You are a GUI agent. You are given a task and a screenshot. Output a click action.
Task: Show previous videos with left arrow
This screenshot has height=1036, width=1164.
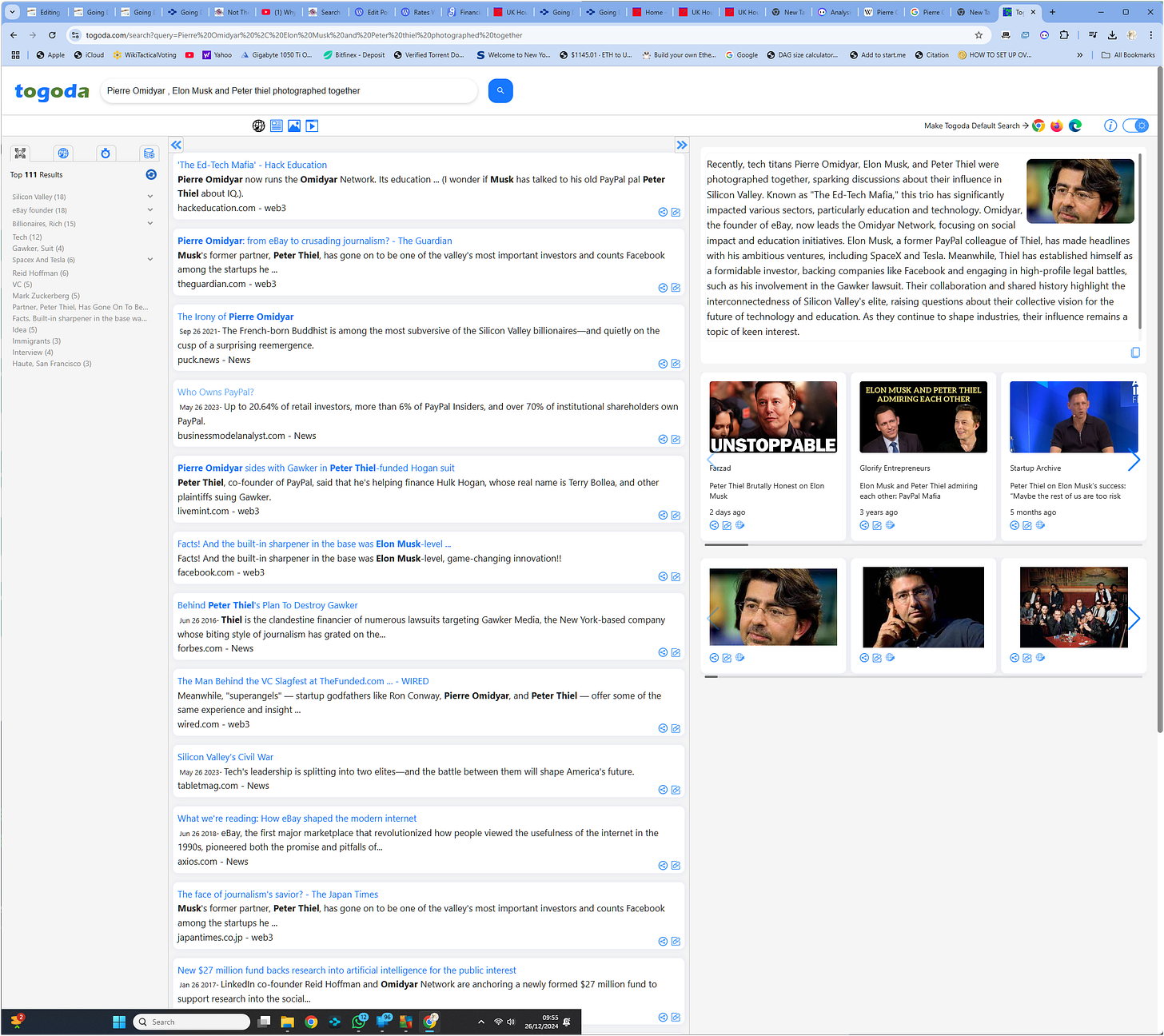[710, 460]
